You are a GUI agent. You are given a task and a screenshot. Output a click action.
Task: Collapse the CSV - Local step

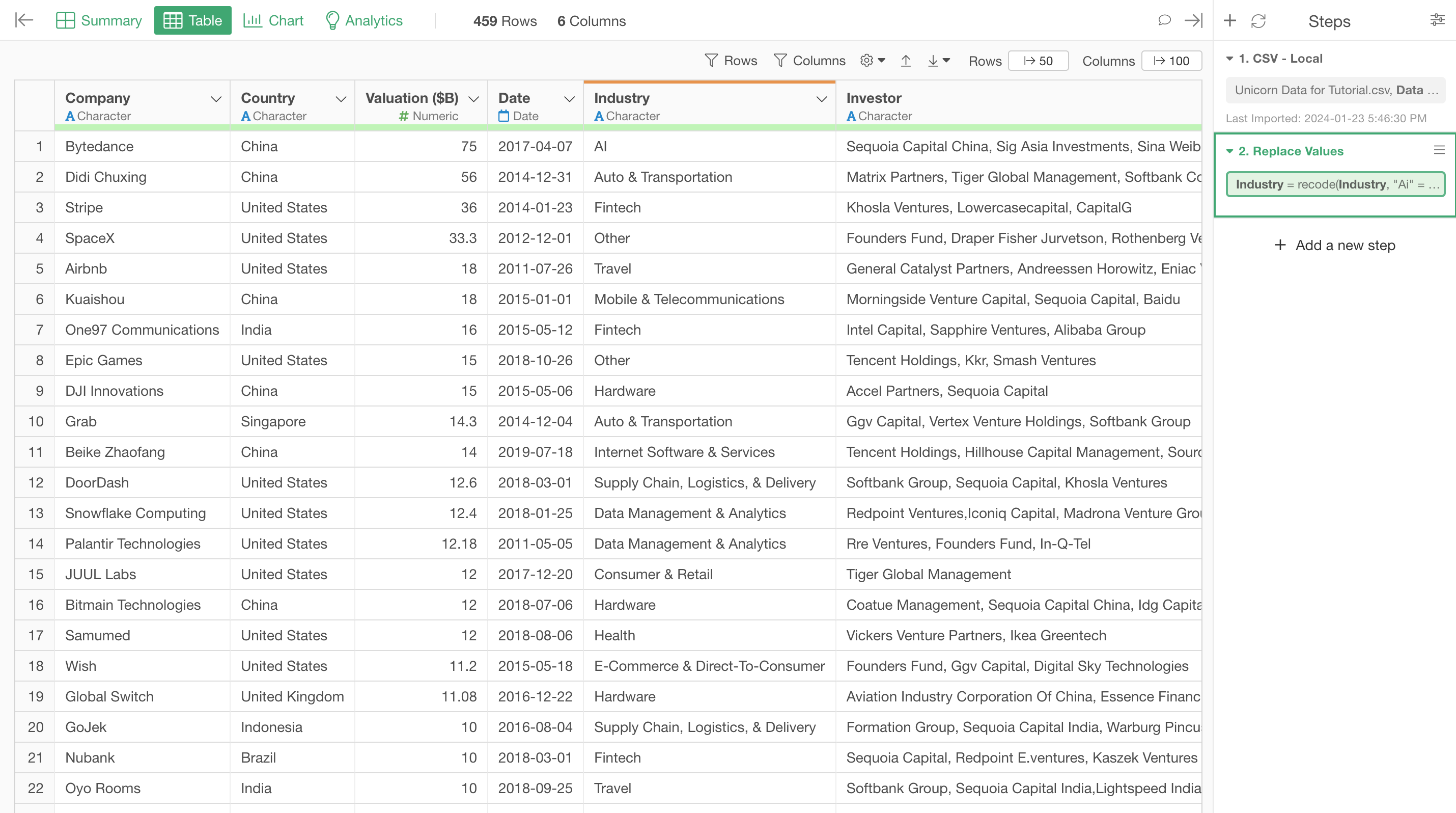coord(1229,58)
